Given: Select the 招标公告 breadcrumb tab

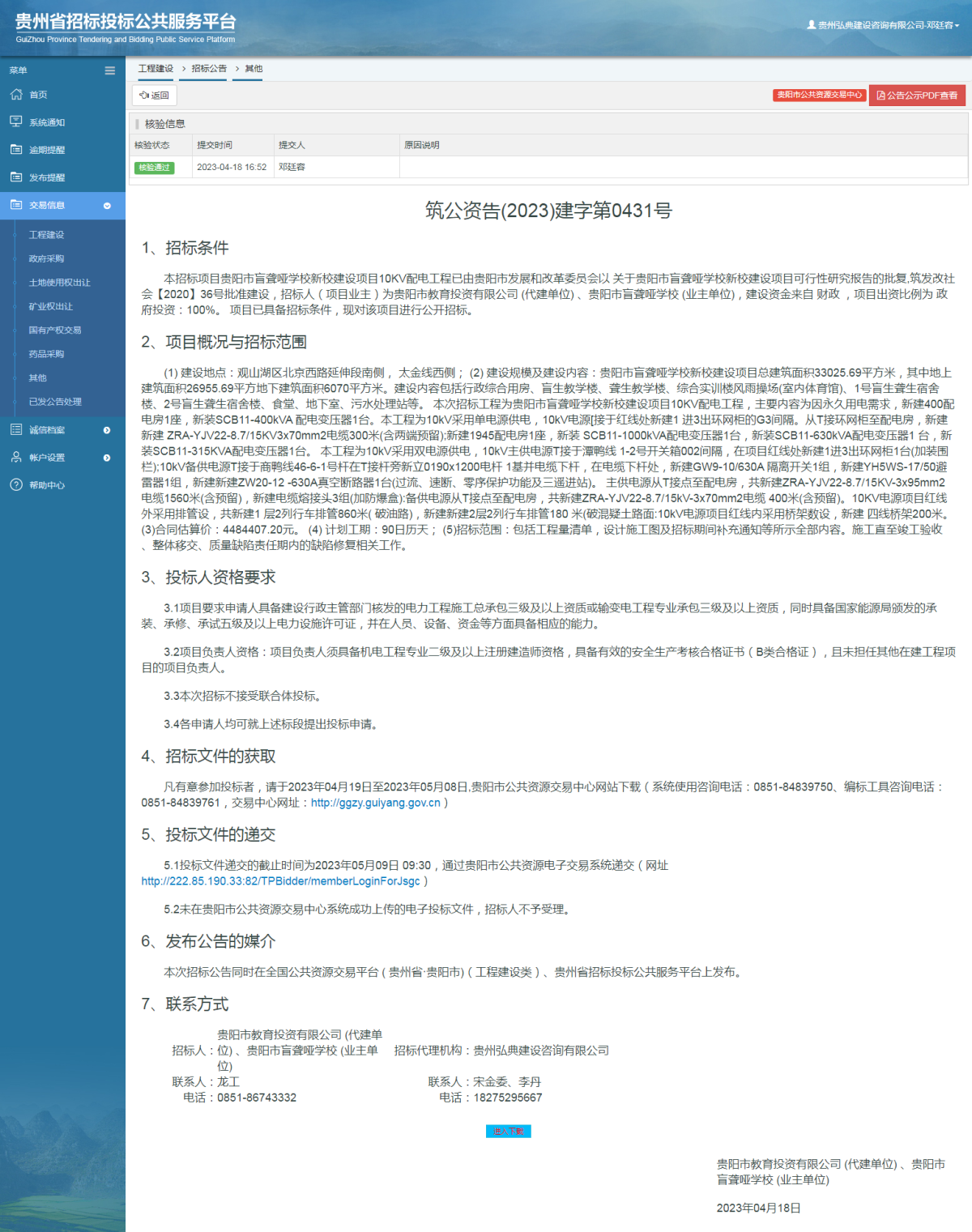Looking at the screenshot, I should pyautogui.click(x=209, y=69).
